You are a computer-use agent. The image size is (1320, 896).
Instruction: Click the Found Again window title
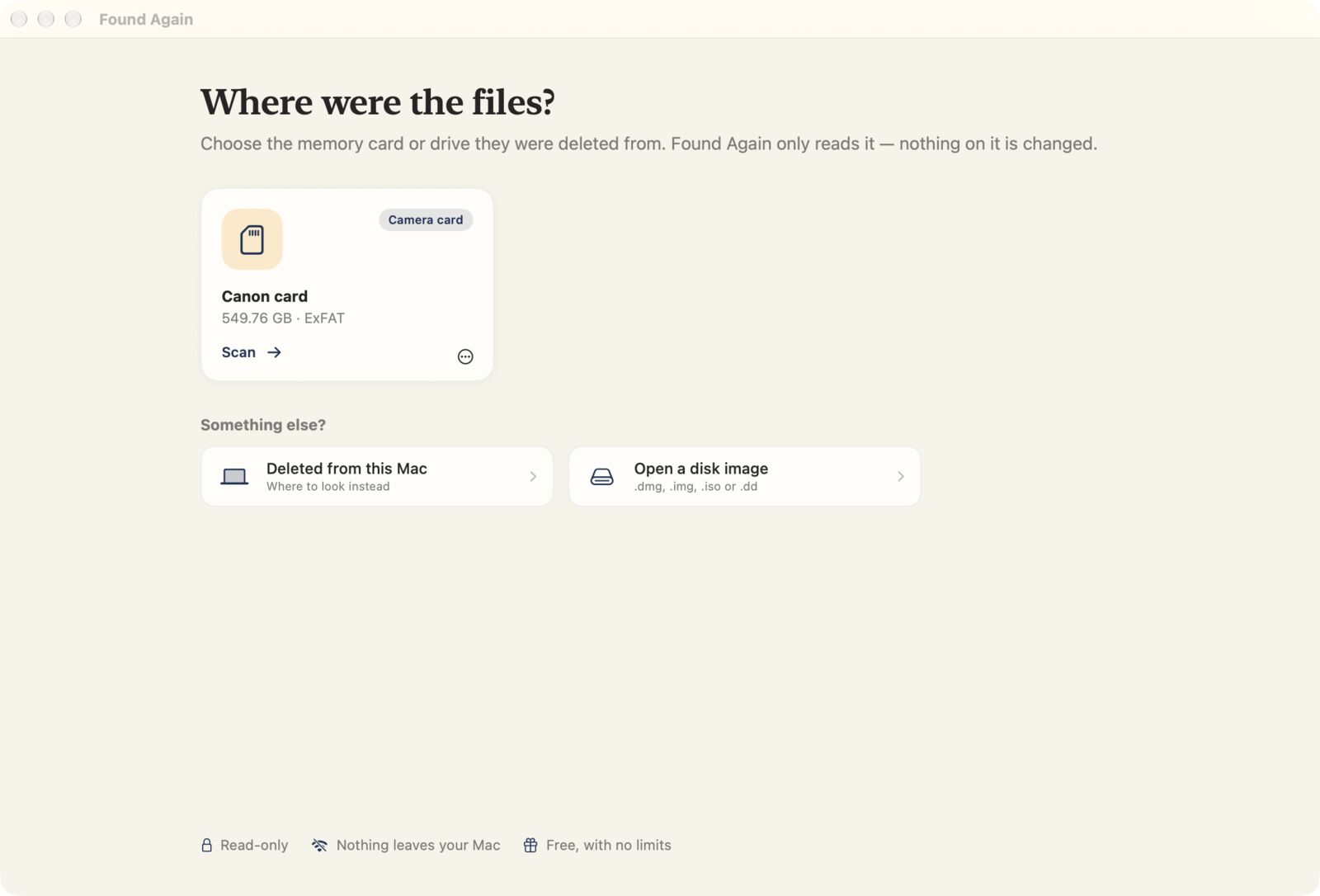[x=146, y=19]
